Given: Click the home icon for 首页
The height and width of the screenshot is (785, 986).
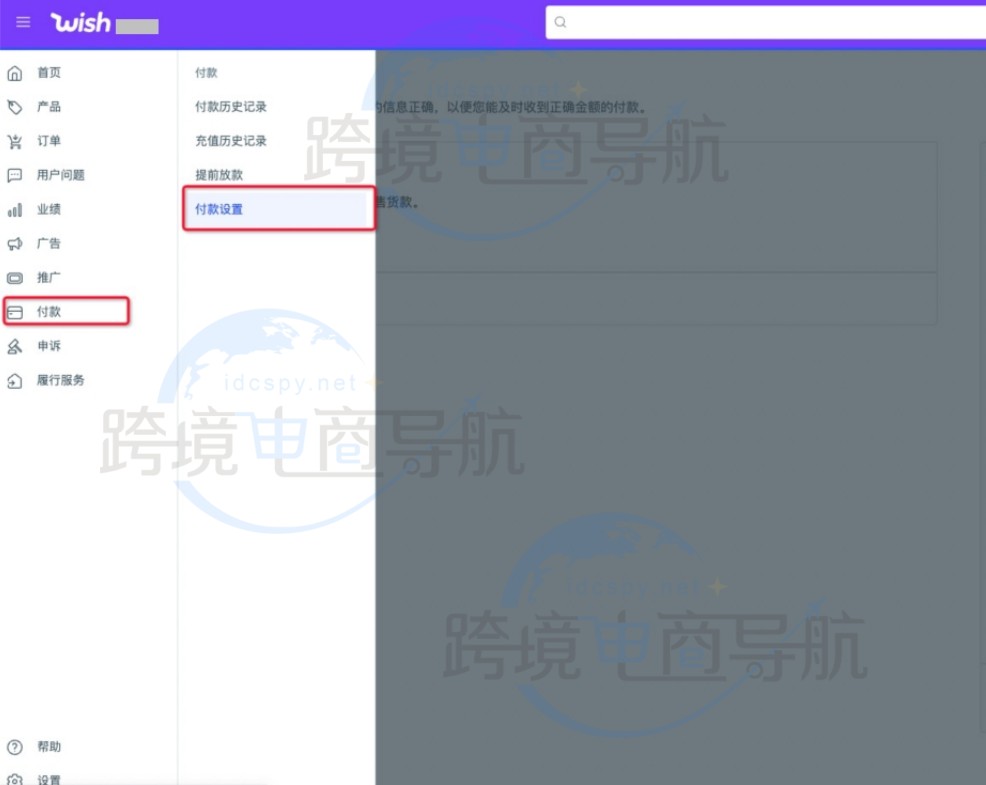Looking at the screenshot, I should click(x=15, y=73).
